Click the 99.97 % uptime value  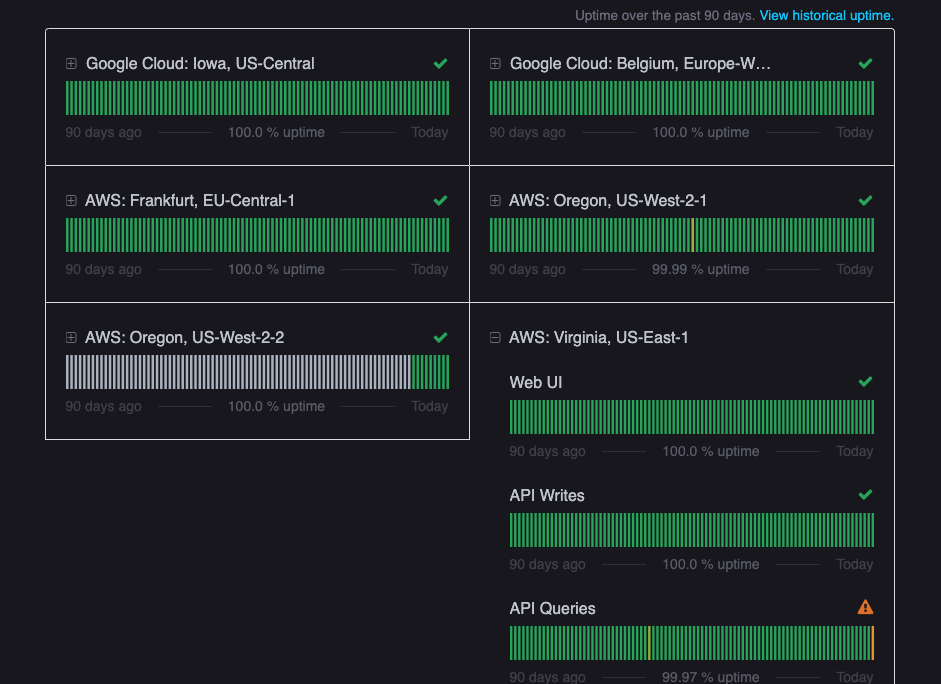coord(711,677)
